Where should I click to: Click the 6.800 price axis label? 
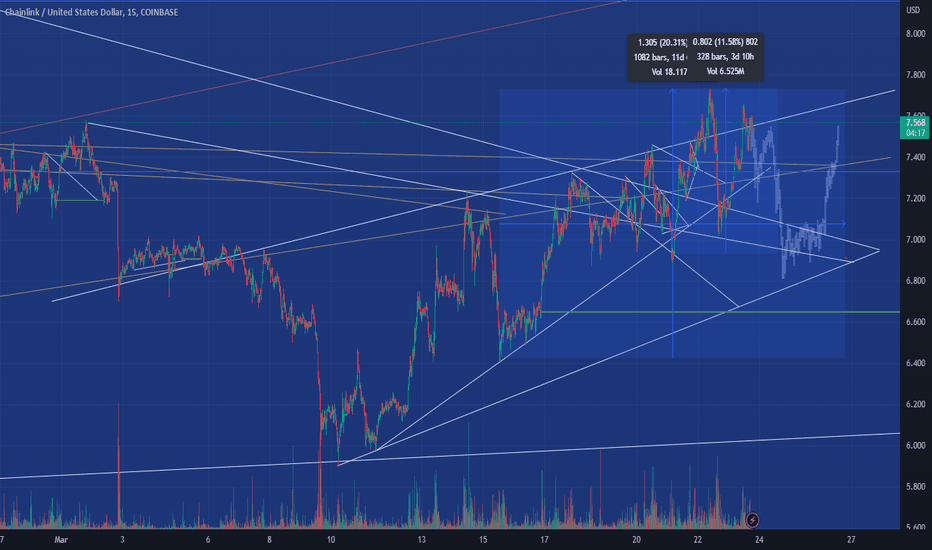[915, 281]
